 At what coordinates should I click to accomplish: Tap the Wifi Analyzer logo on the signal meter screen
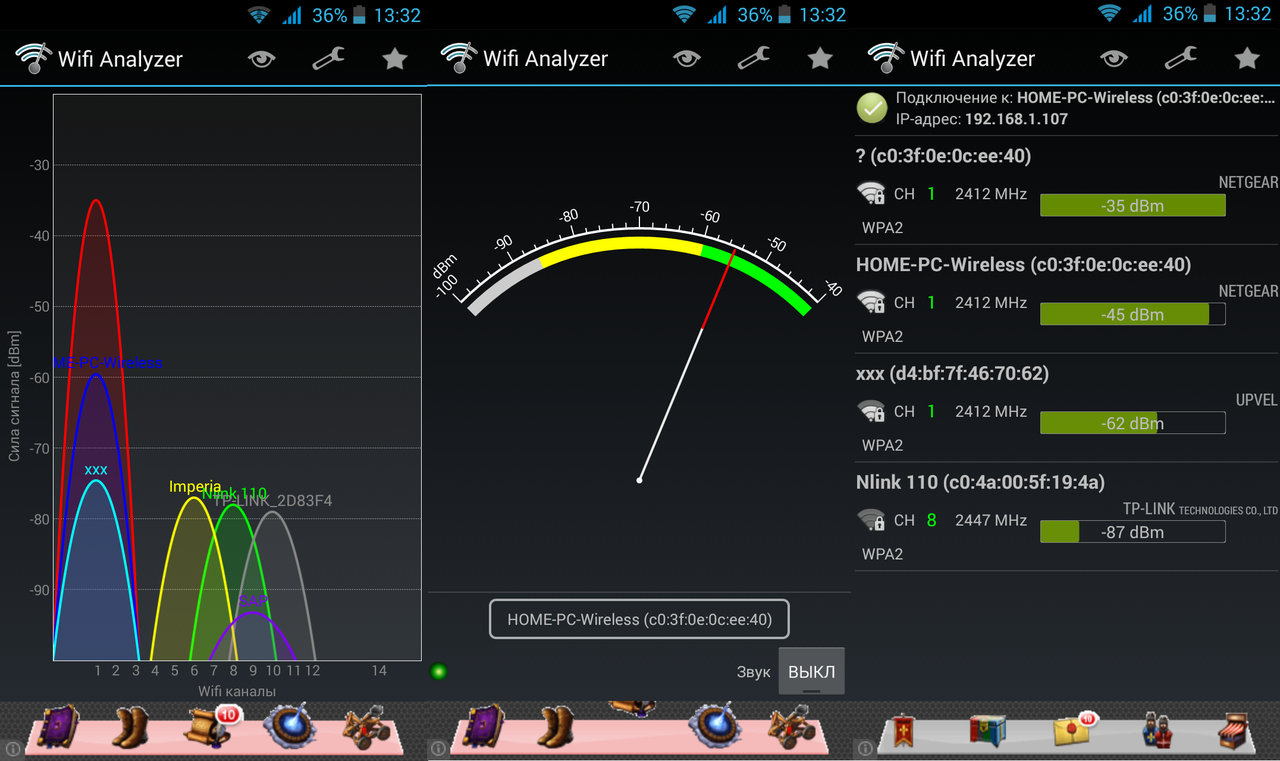tap(458, 58)
